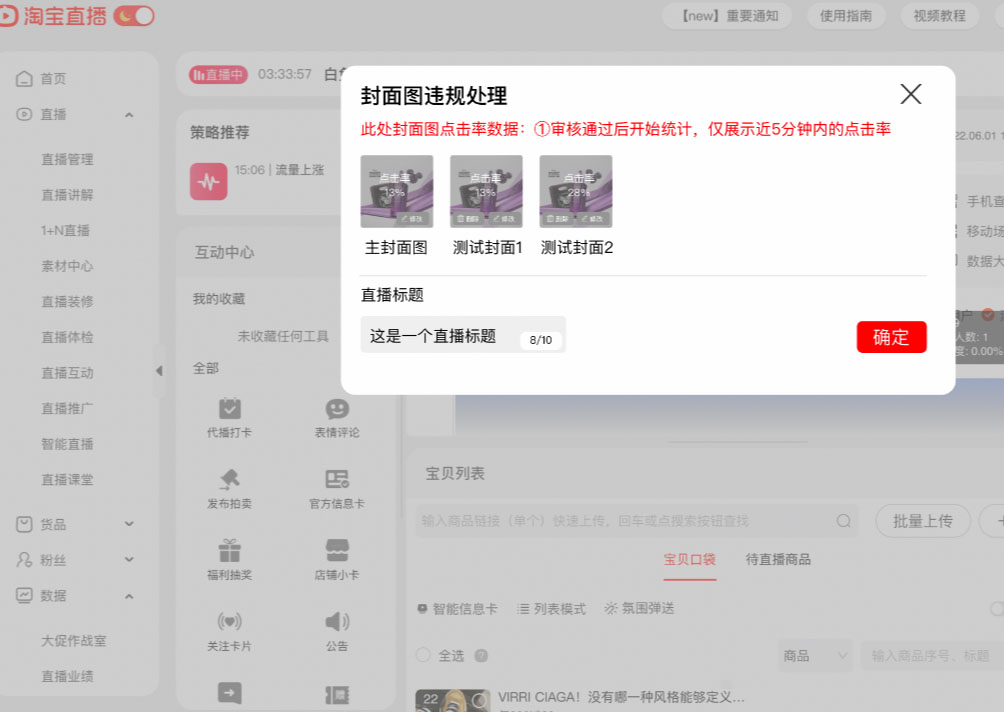
Task: Toggle 列表模式 list view mode
Action: (553, 608)
